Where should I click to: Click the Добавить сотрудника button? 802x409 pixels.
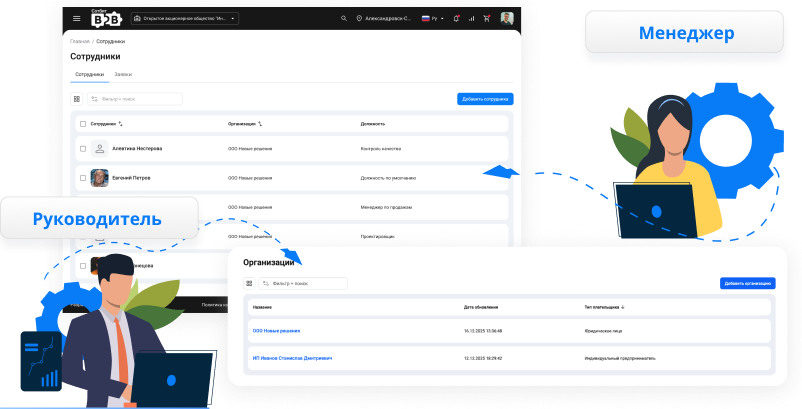(x=485, y=99)
